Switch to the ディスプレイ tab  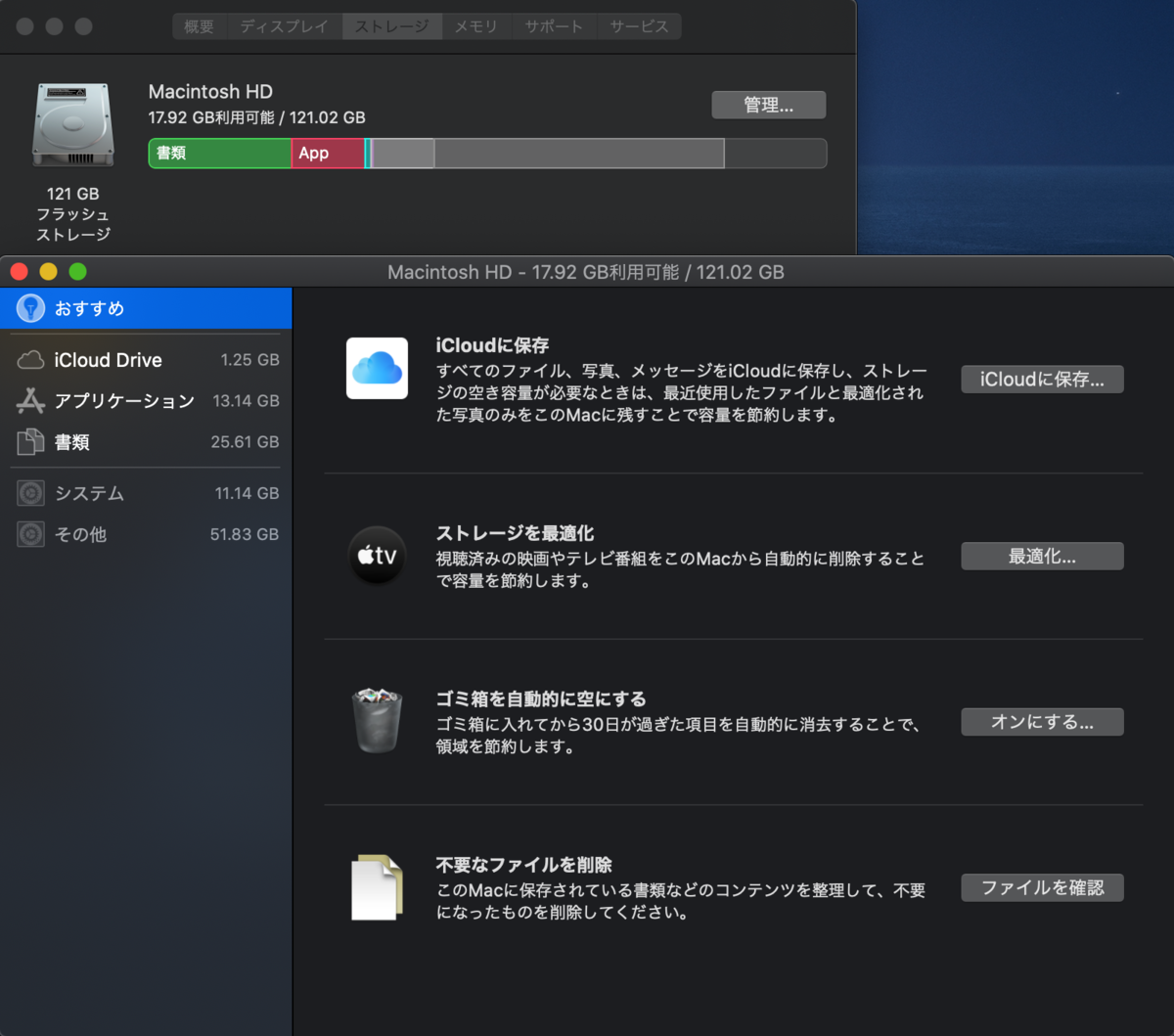(284, 26)
